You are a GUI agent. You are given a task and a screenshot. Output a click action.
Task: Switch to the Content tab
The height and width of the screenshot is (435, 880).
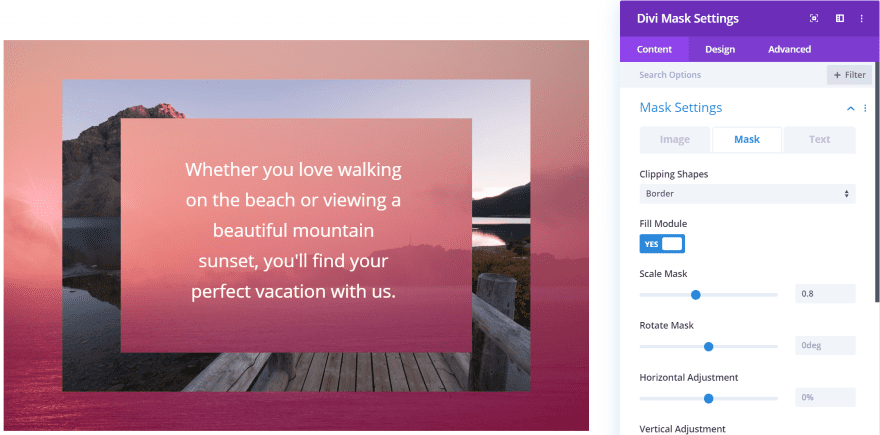point(654,49)
